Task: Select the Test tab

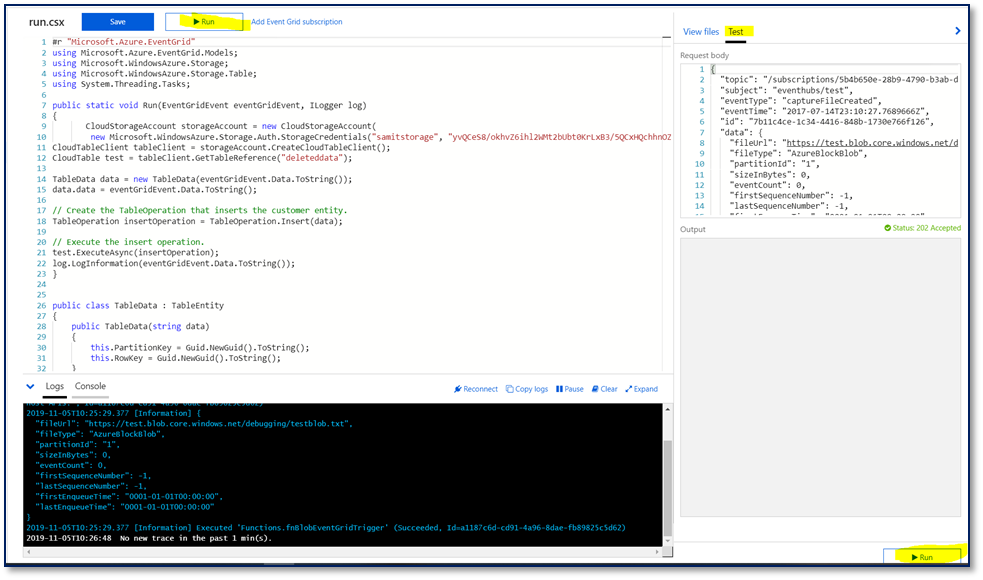Action: coord(736,32)
